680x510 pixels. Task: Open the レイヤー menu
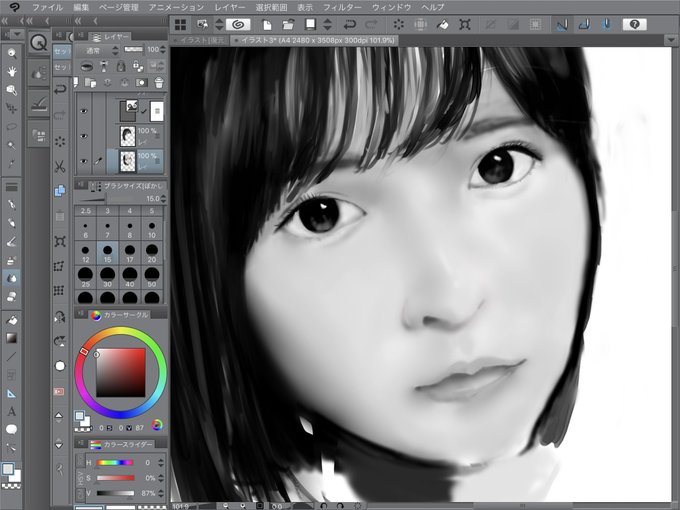click(230, 7)
